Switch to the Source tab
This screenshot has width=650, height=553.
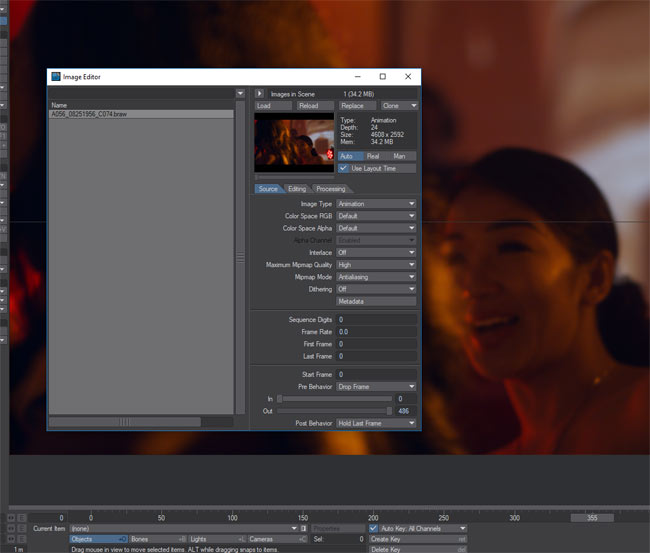(x=268, y=189)
